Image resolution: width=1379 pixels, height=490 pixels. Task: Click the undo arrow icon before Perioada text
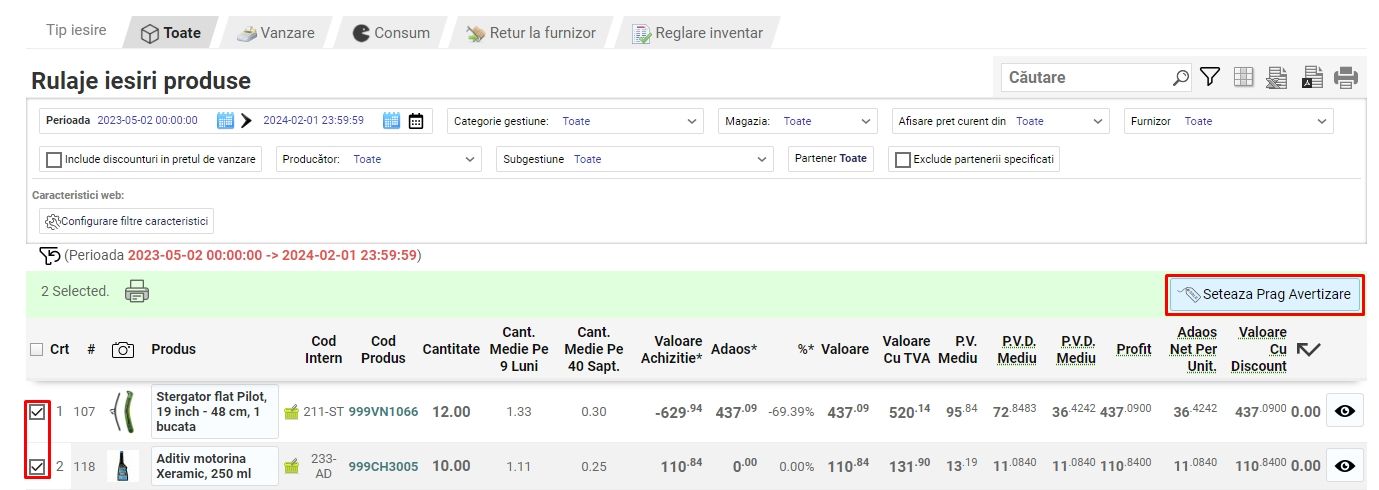point(50,256)
